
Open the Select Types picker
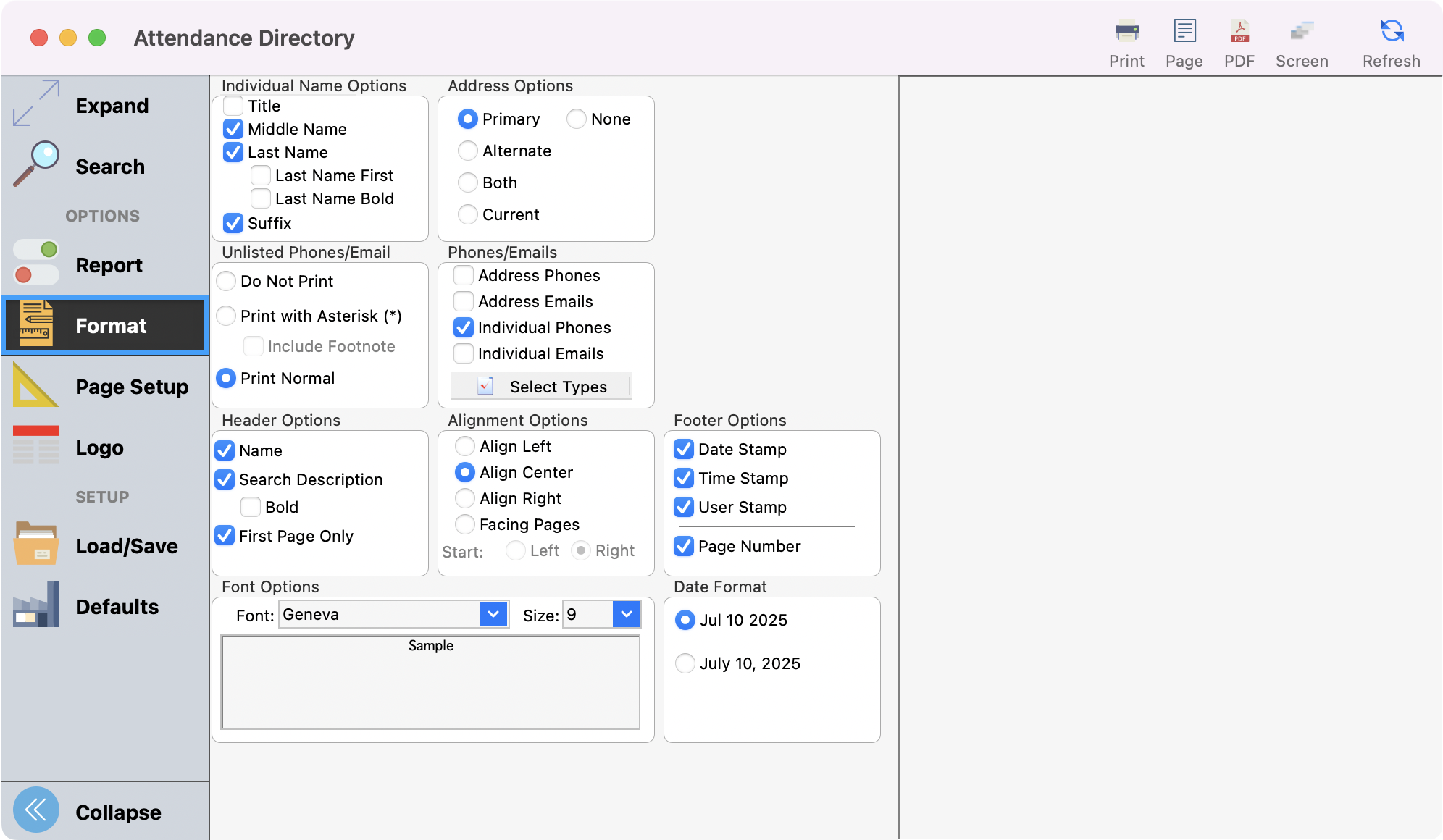point(540,386)
